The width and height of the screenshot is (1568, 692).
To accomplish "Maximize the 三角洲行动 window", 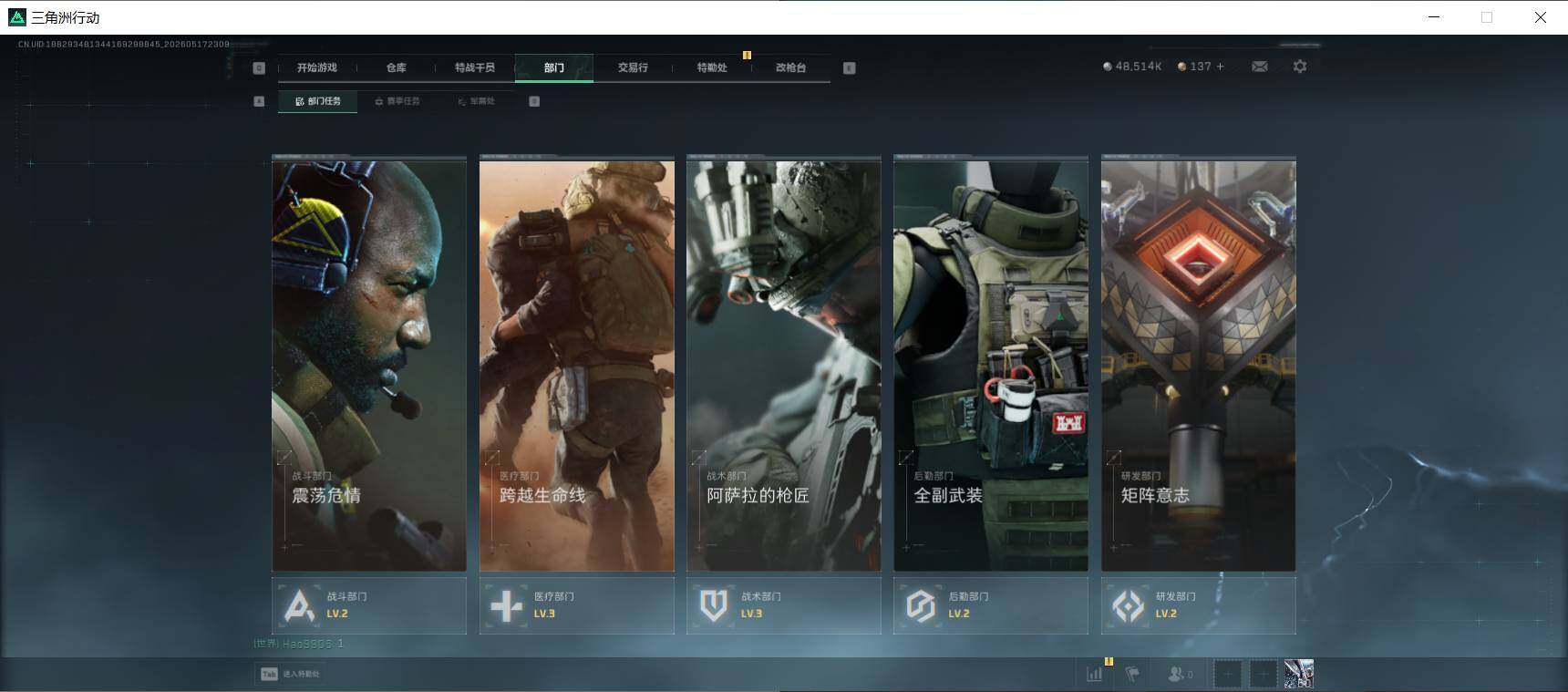I will tap(1487, 17).
